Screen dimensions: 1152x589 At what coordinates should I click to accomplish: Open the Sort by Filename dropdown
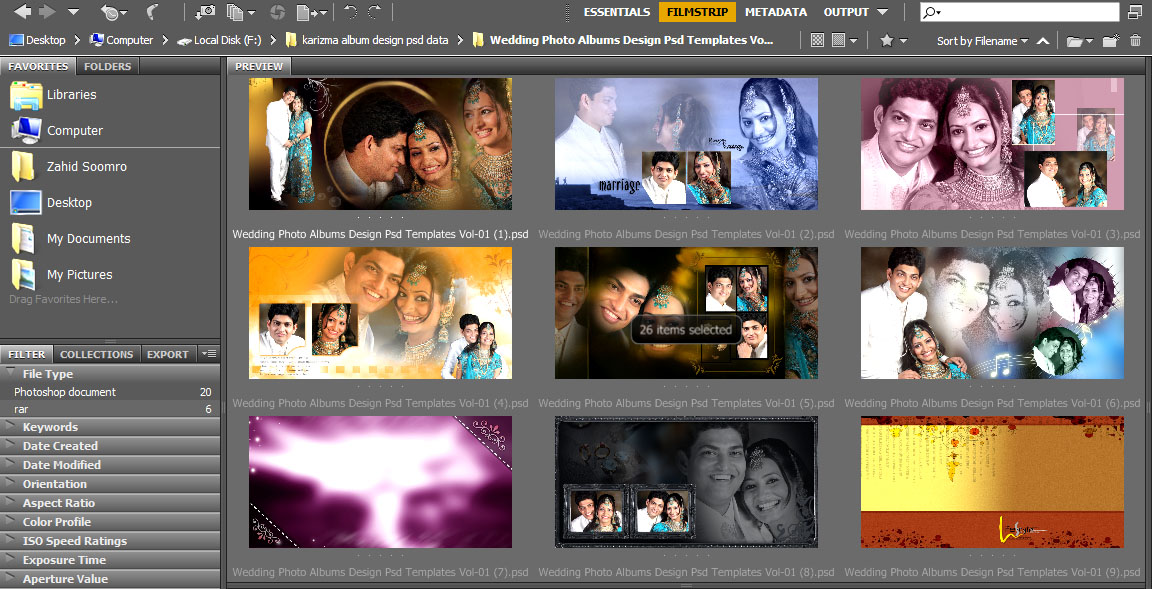coord(982,41)
